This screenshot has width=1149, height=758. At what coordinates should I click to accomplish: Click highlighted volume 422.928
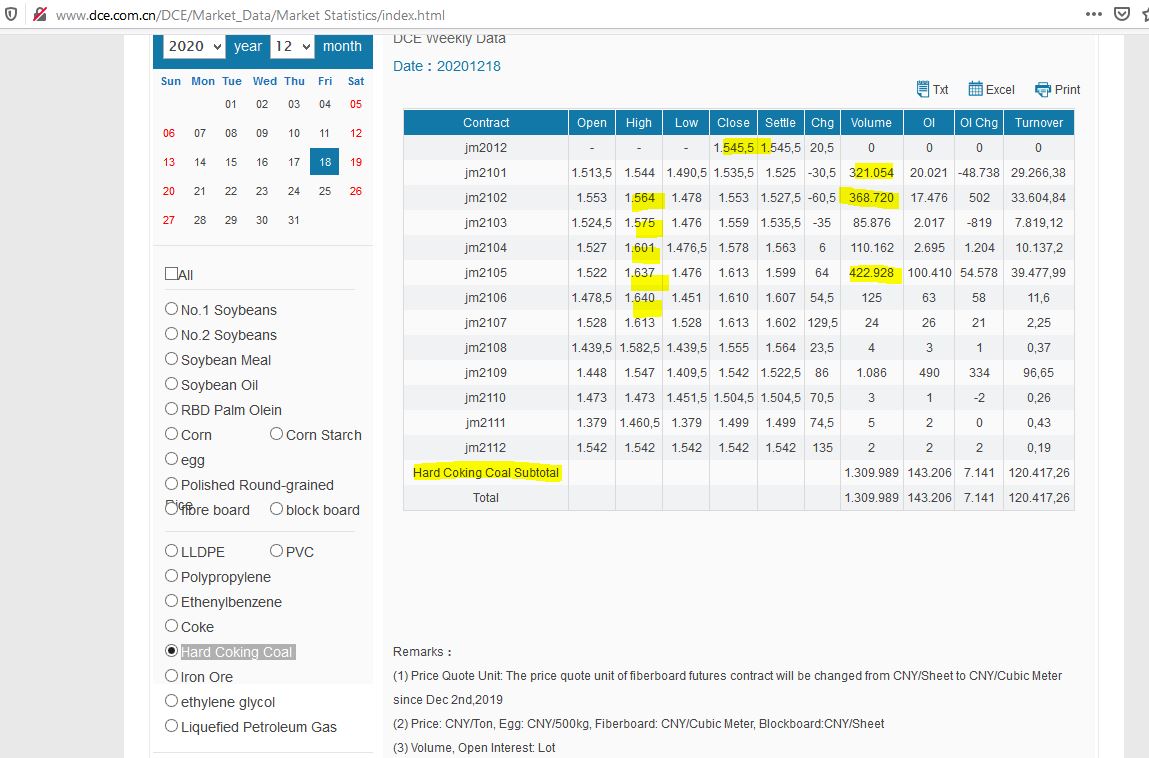tap(871, 273)
